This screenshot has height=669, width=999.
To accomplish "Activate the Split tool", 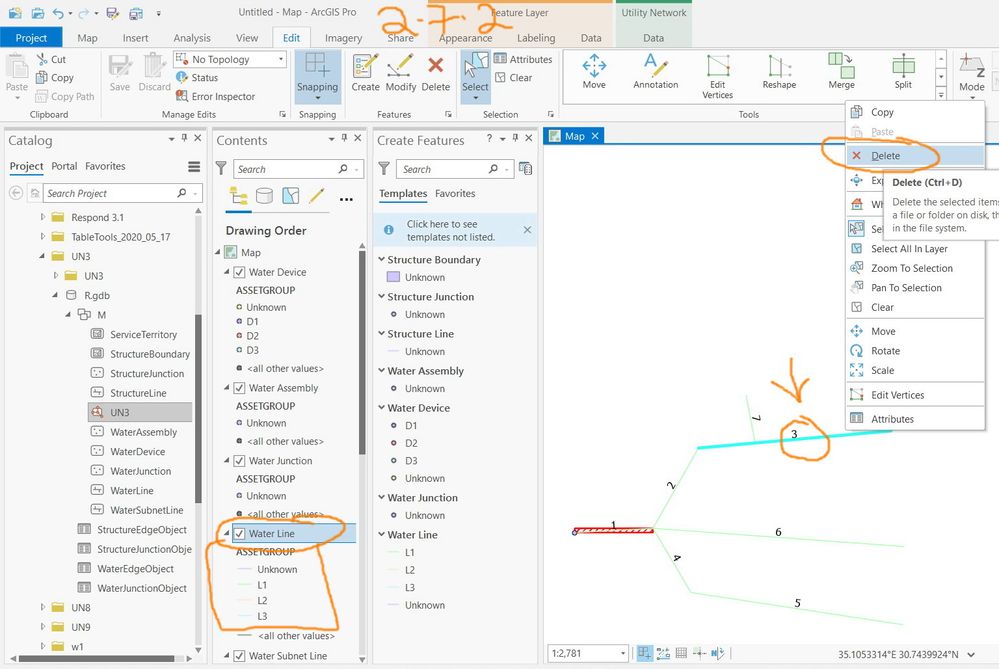I will [x=903, y=71].
